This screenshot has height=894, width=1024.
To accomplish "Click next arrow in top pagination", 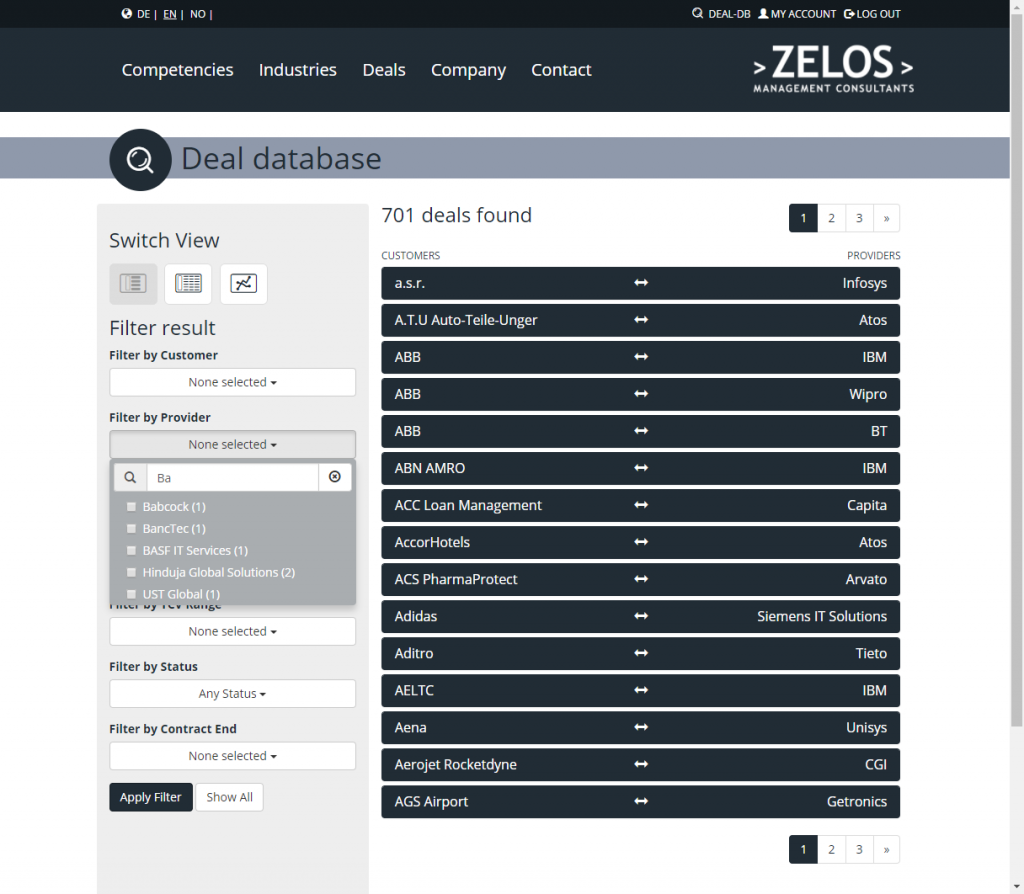I will 886,218.
